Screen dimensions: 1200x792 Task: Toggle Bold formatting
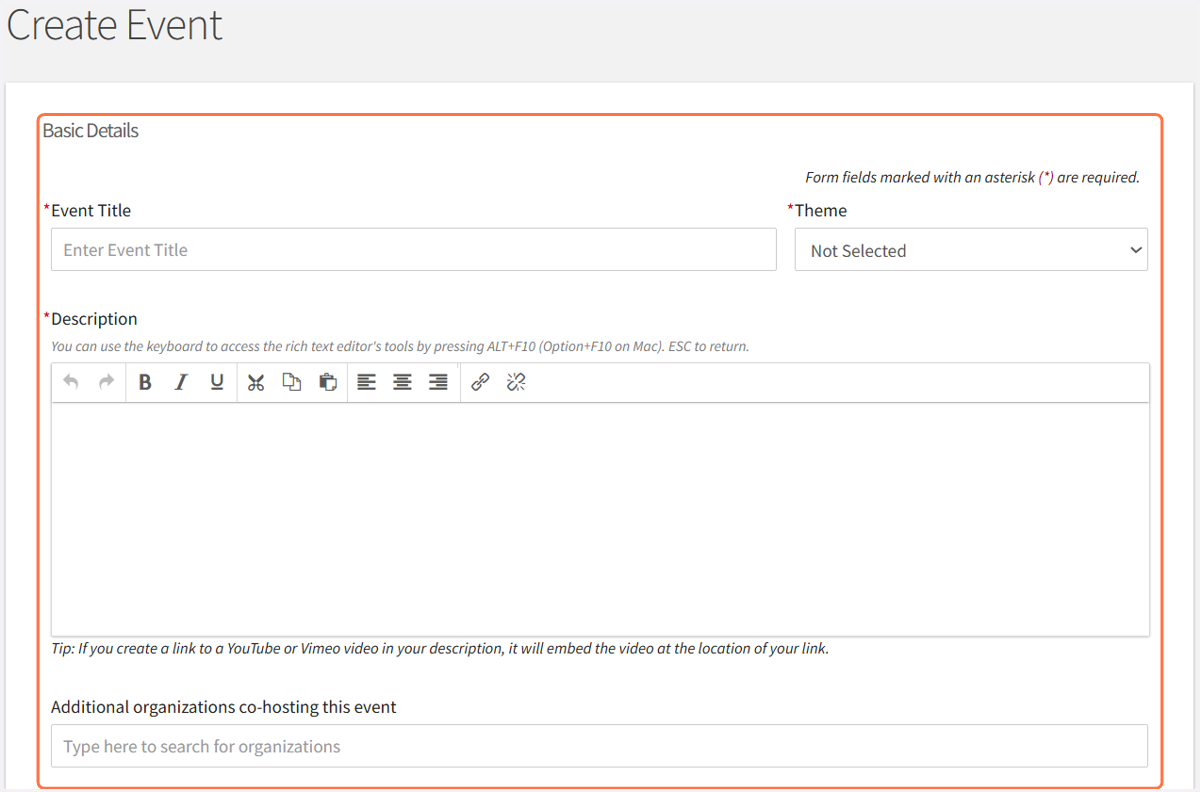click(145, 382)
